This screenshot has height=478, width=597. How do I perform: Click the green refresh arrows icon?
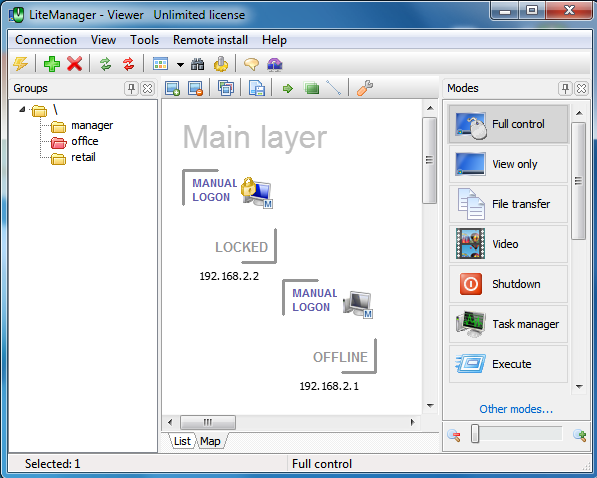[105, 64]
